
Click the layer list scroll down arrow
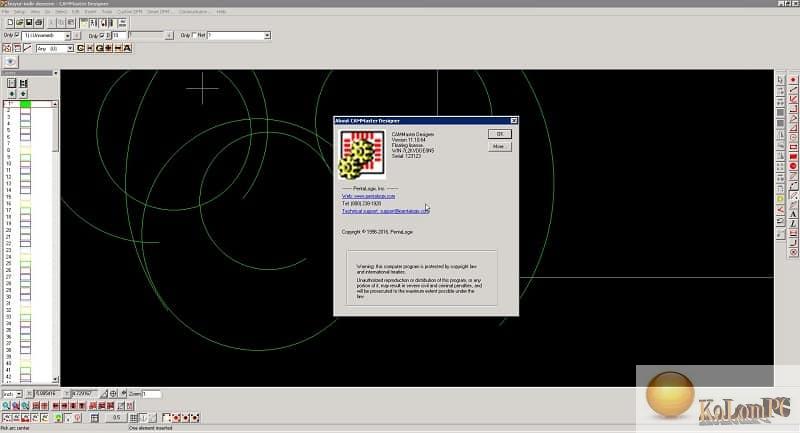(55, 379)
